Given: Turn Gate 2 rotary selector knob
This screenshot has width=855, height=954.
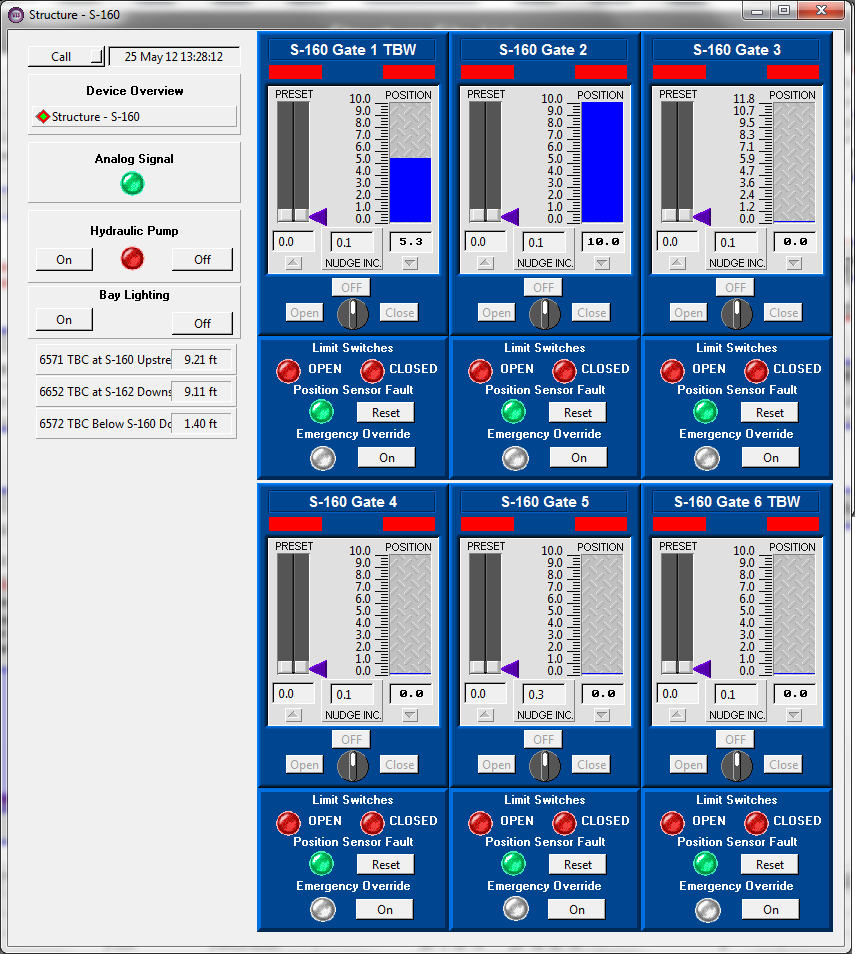Looking at the screenshot, I should pyautogui.click(x=545, y=313).
